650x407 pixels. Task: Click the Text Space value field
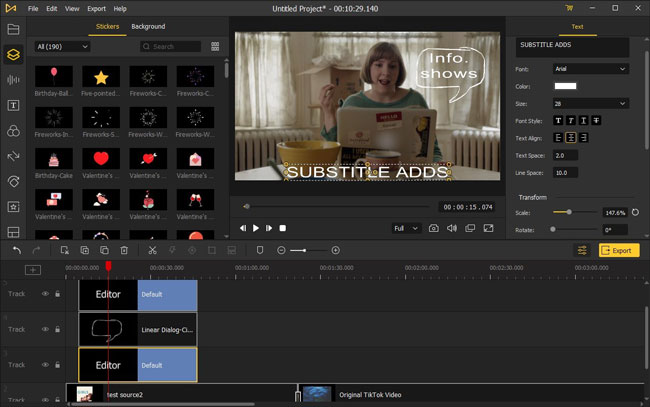(565, 155)
